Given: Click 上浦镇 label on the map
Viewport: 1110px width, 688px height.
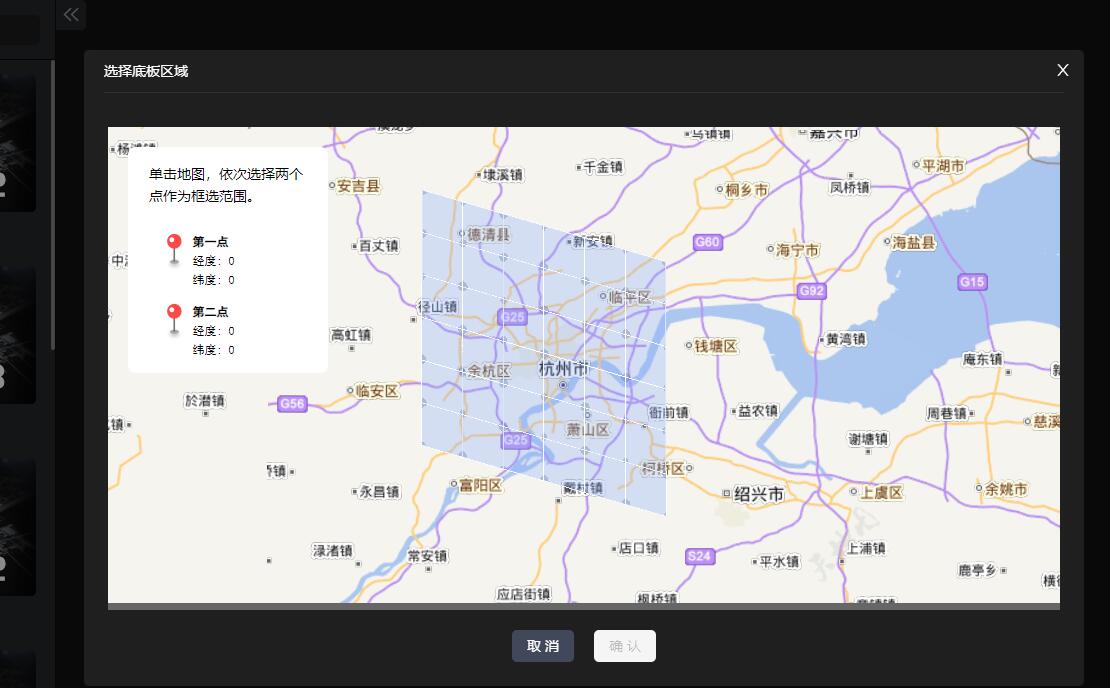Looking at the screenshot, I should (x=866, y=548).
